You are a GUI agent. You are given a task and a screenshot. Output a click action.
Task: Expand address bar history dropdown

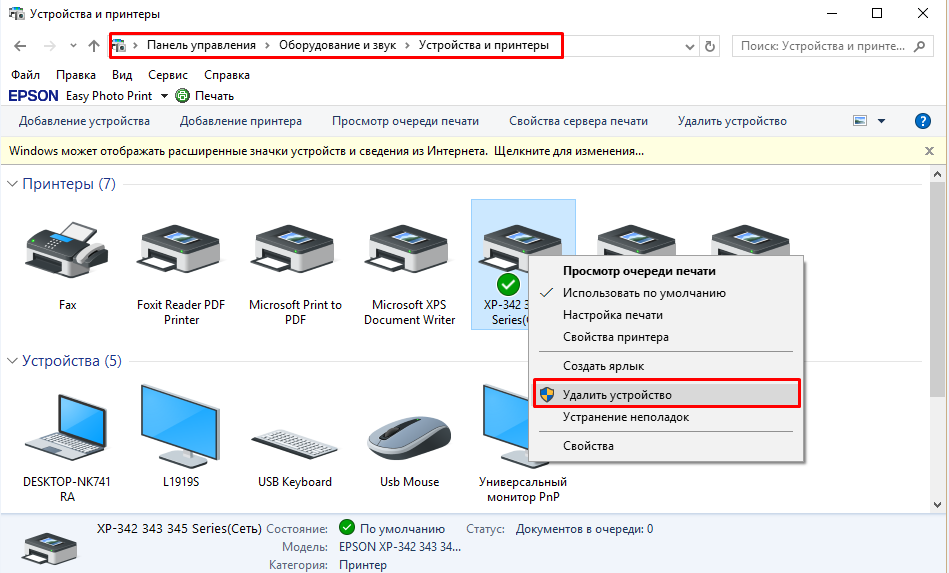[689, 47]
